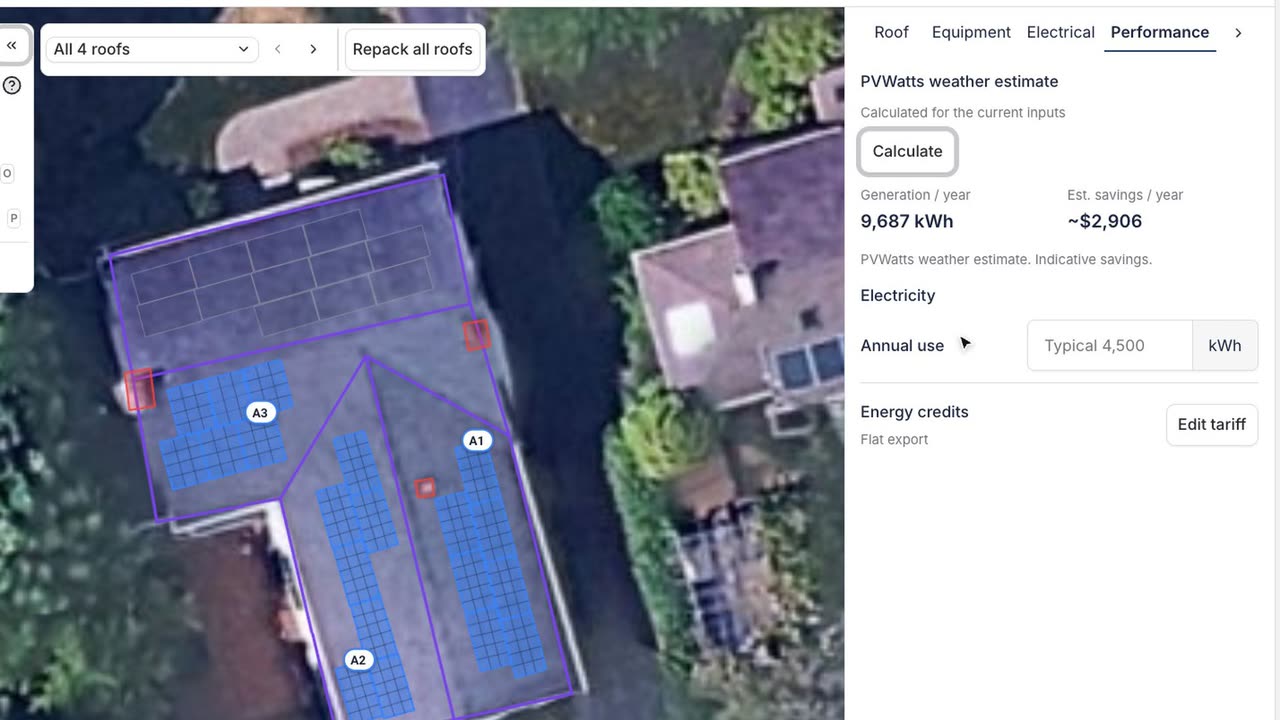Select red obstruction right of upper roof
The image size is (1280, 720).
(x=477, y=335)
